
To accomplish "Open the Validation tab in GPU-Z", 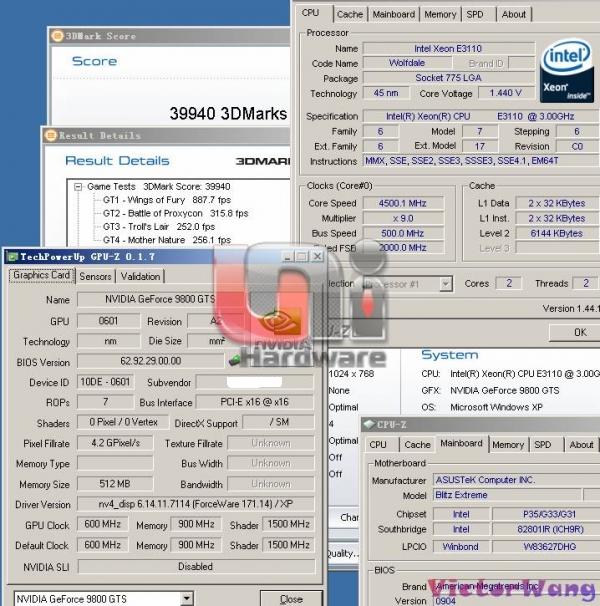I will [140, 276].
